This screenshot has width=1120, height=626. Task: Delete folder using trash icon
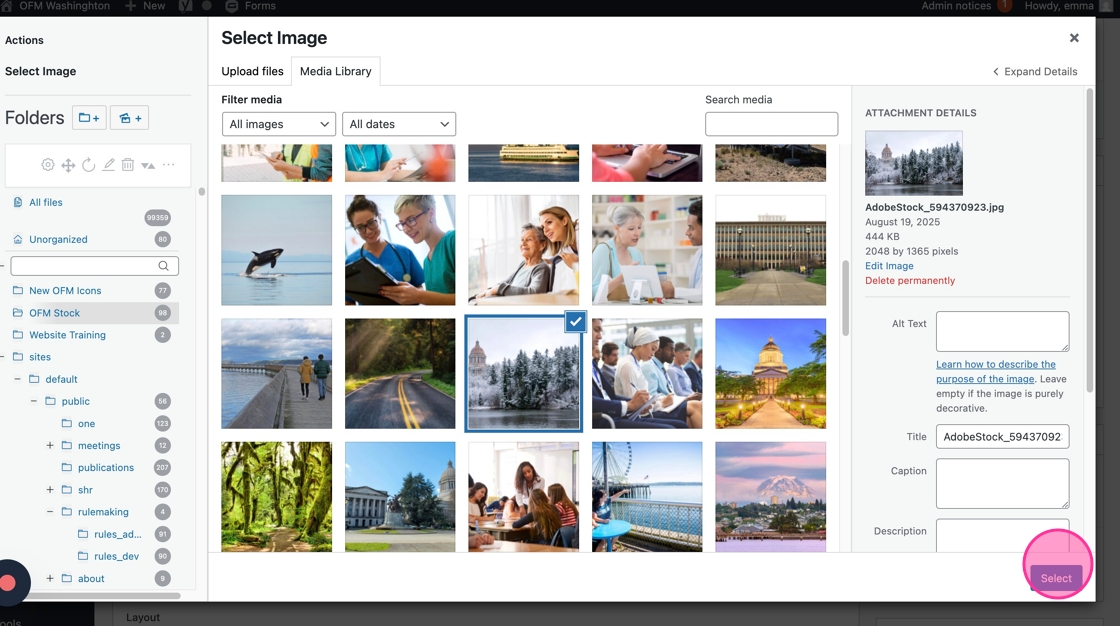point(128,165)
